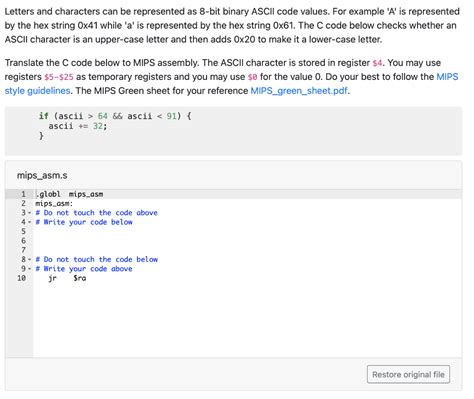Screen dimensions: 474x399
Task: Collapse the fold arrow on line 8
Action: [x=29, y=259]
